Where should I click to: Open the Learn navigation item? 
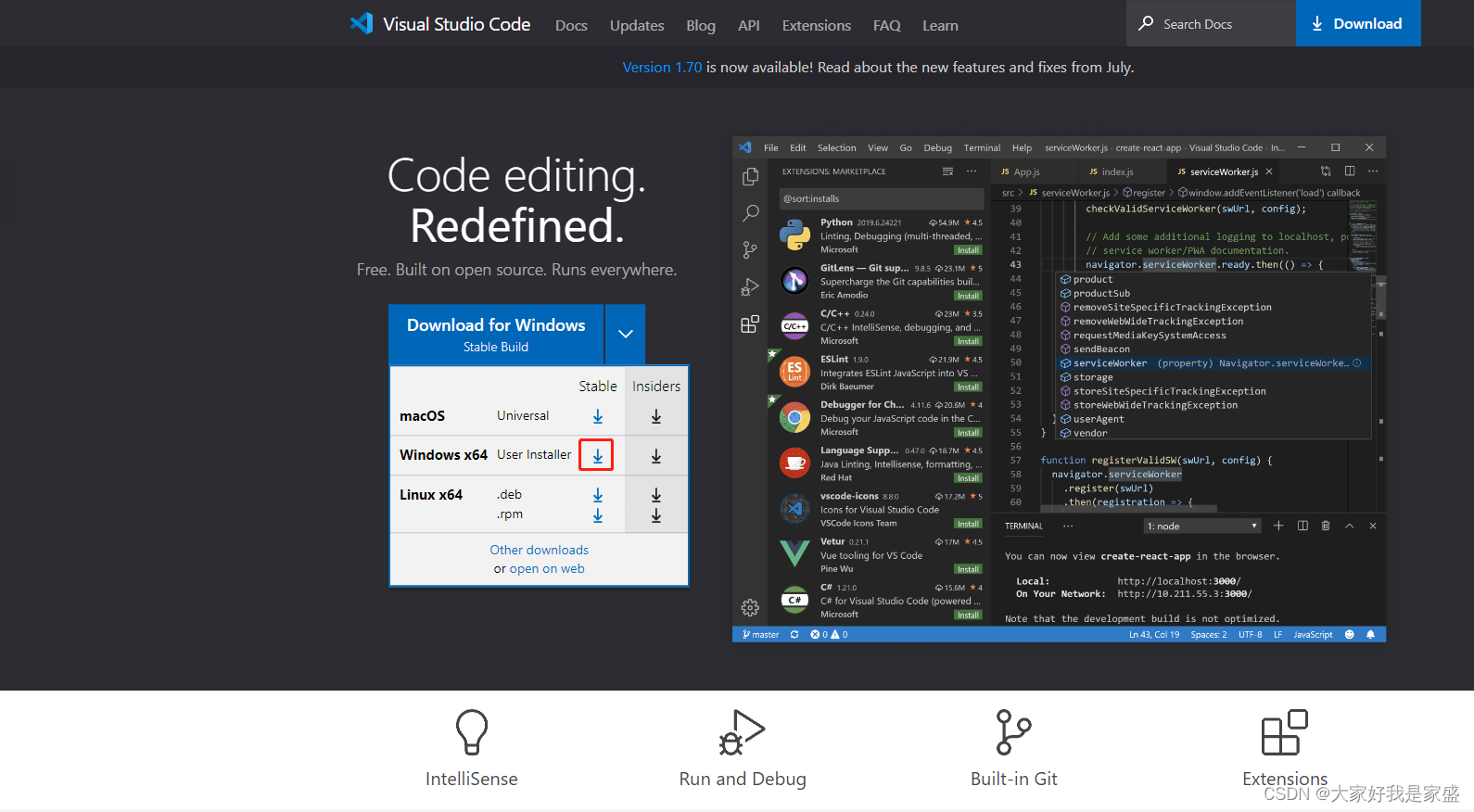[x=940, y=26]
